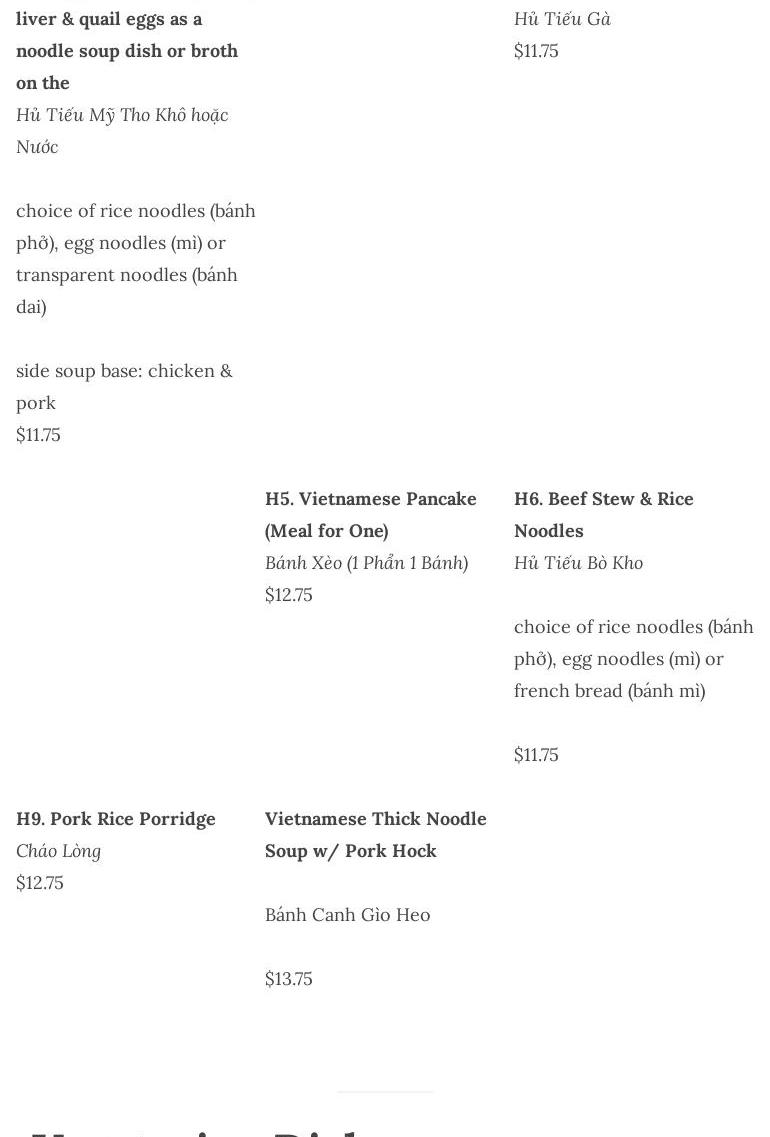The width and height of the screenshot is (770, 1137).
Task: Click the transparent noodles choice description
Action: tap(135, 259)
